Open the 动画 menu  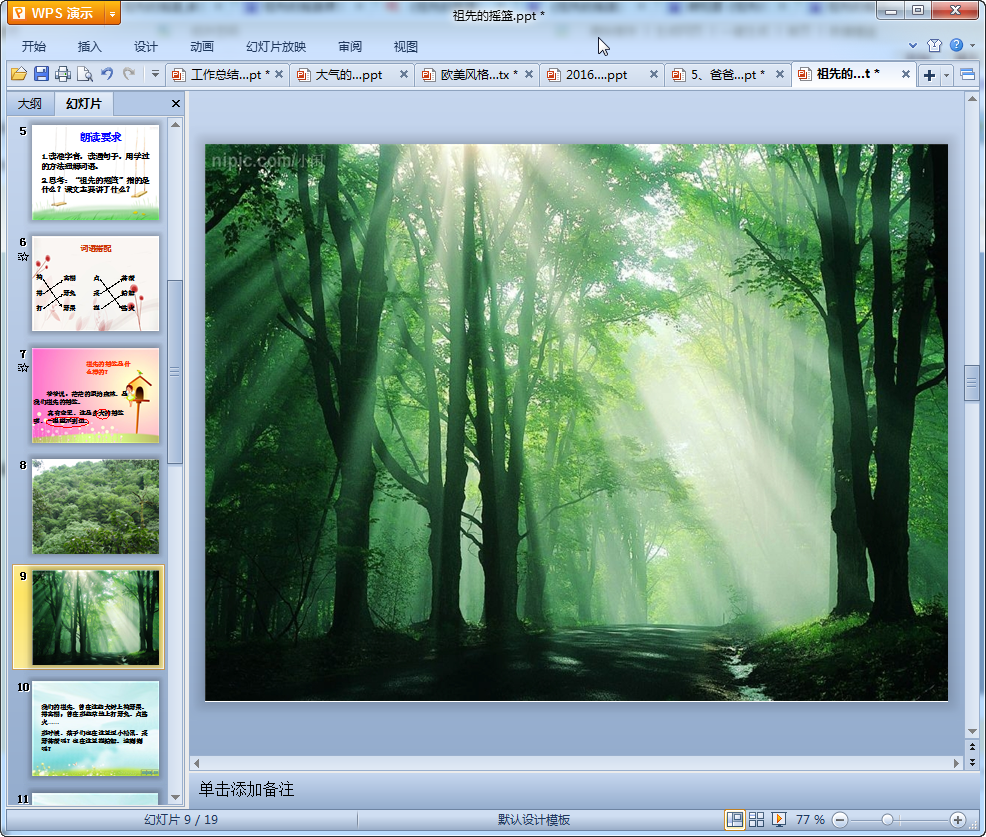pos(202,47)
